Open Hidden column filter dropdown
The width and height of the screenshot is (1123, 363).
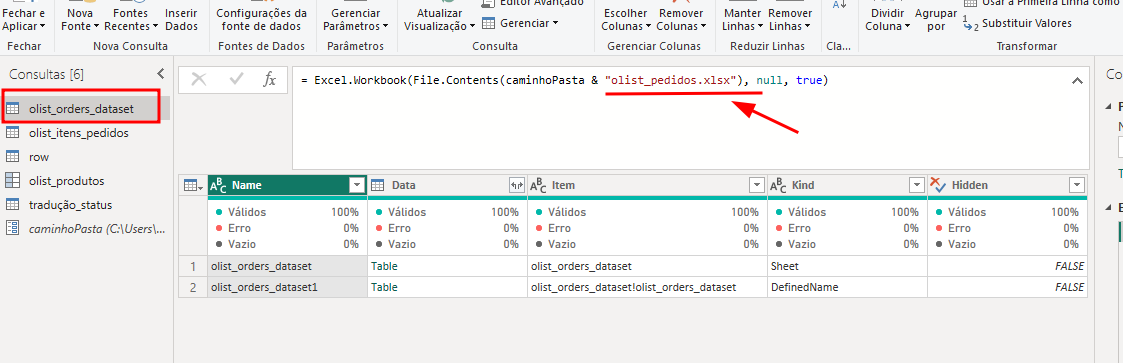click(x=1076, y=185)
